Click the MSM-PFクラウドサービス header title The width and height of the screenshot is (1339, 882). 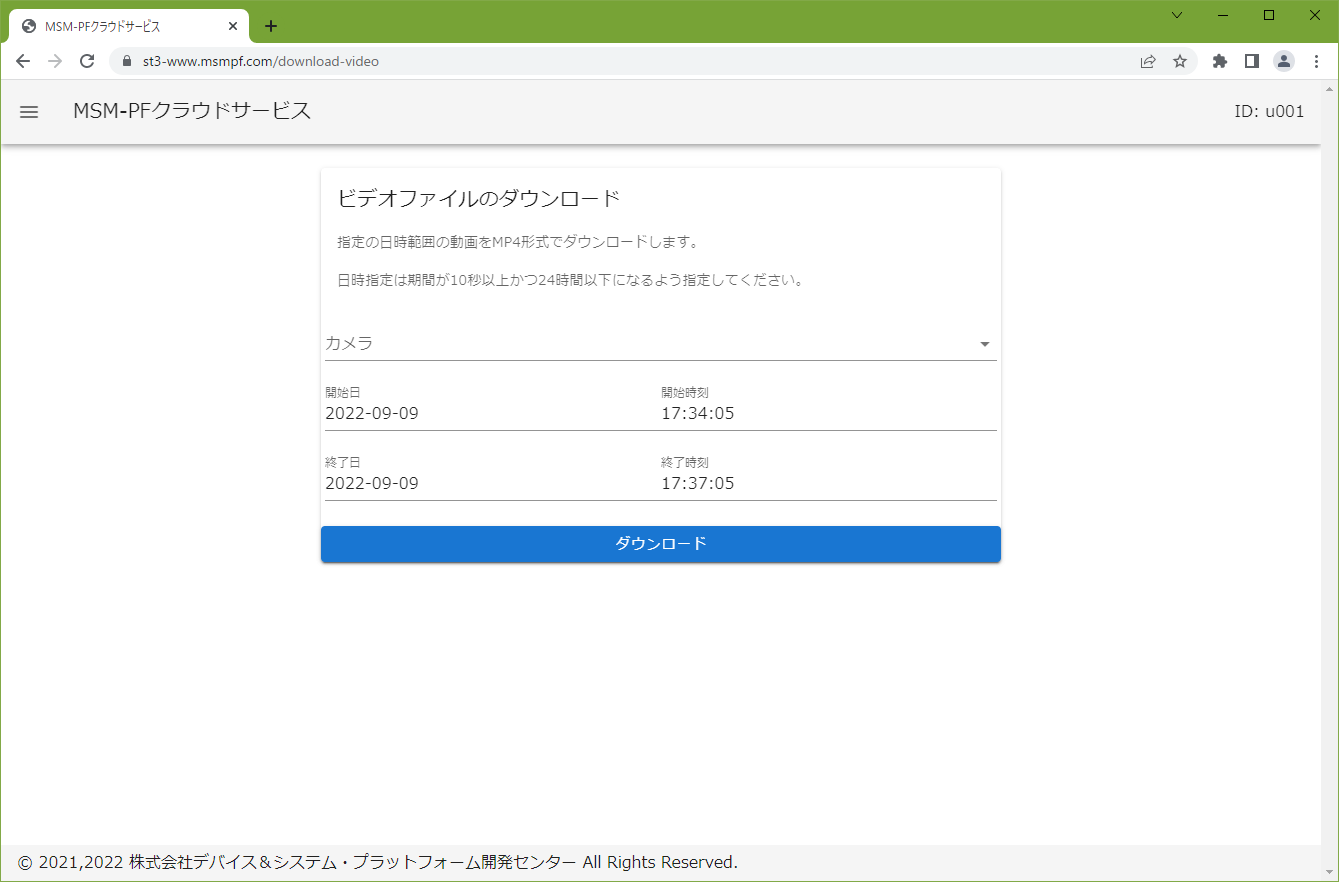[x=192, y=111]
